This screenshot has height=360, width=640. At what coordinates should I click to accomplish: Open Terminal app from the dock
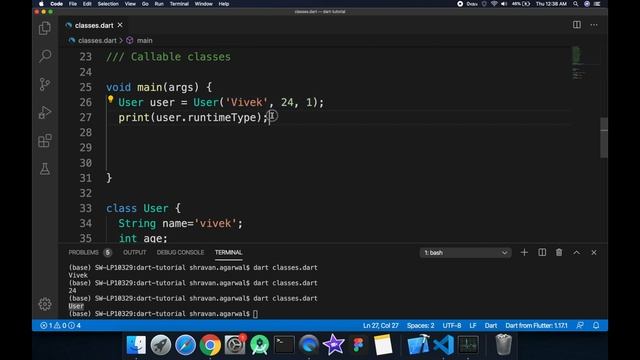[284, 345]
